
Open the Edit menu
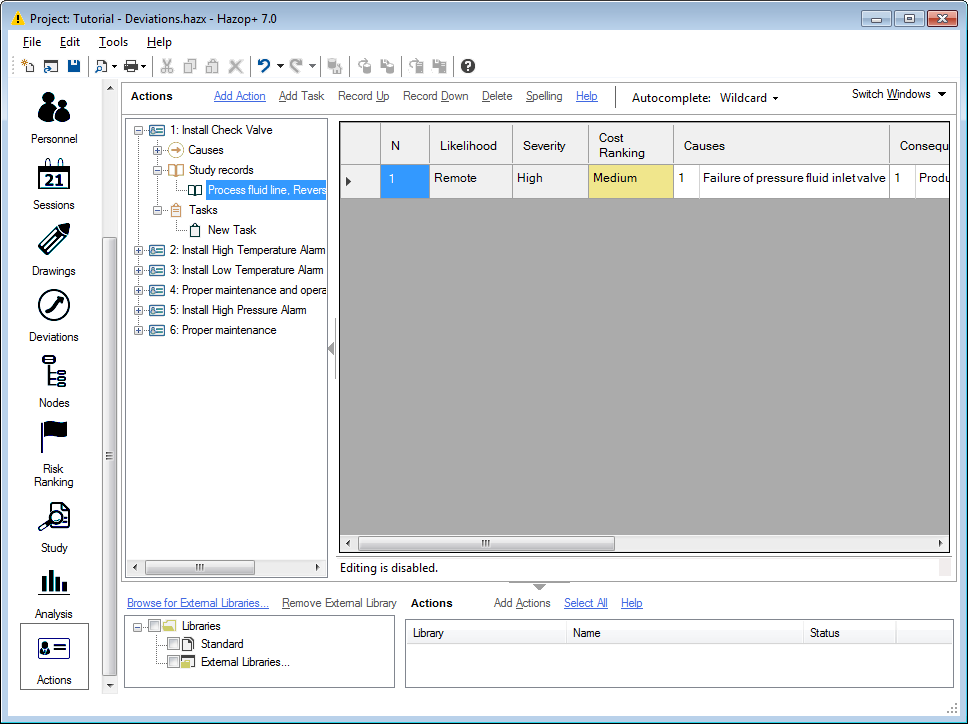click(70, 42)
